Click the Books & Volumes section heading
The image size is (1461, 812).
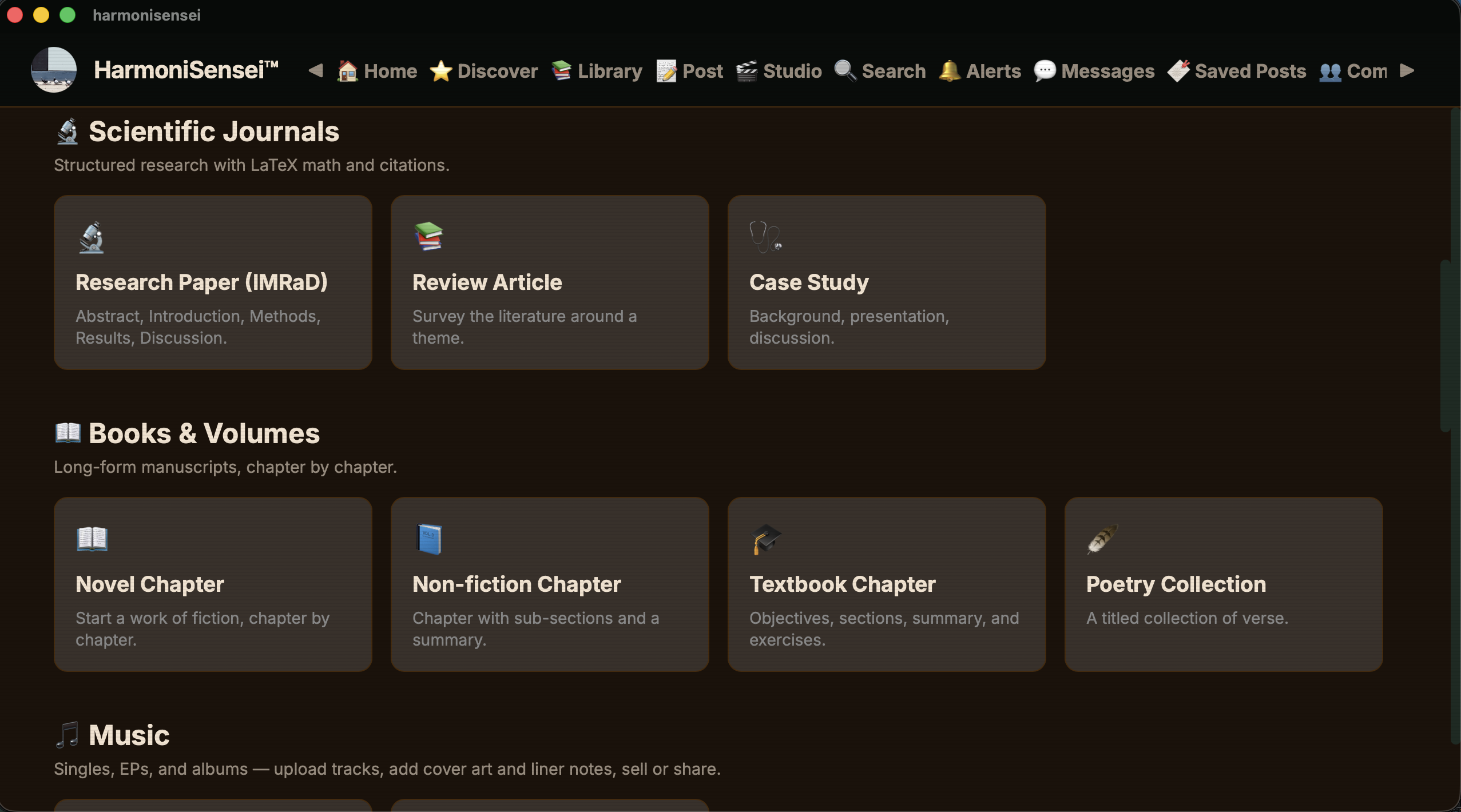[x=204, y=433]
